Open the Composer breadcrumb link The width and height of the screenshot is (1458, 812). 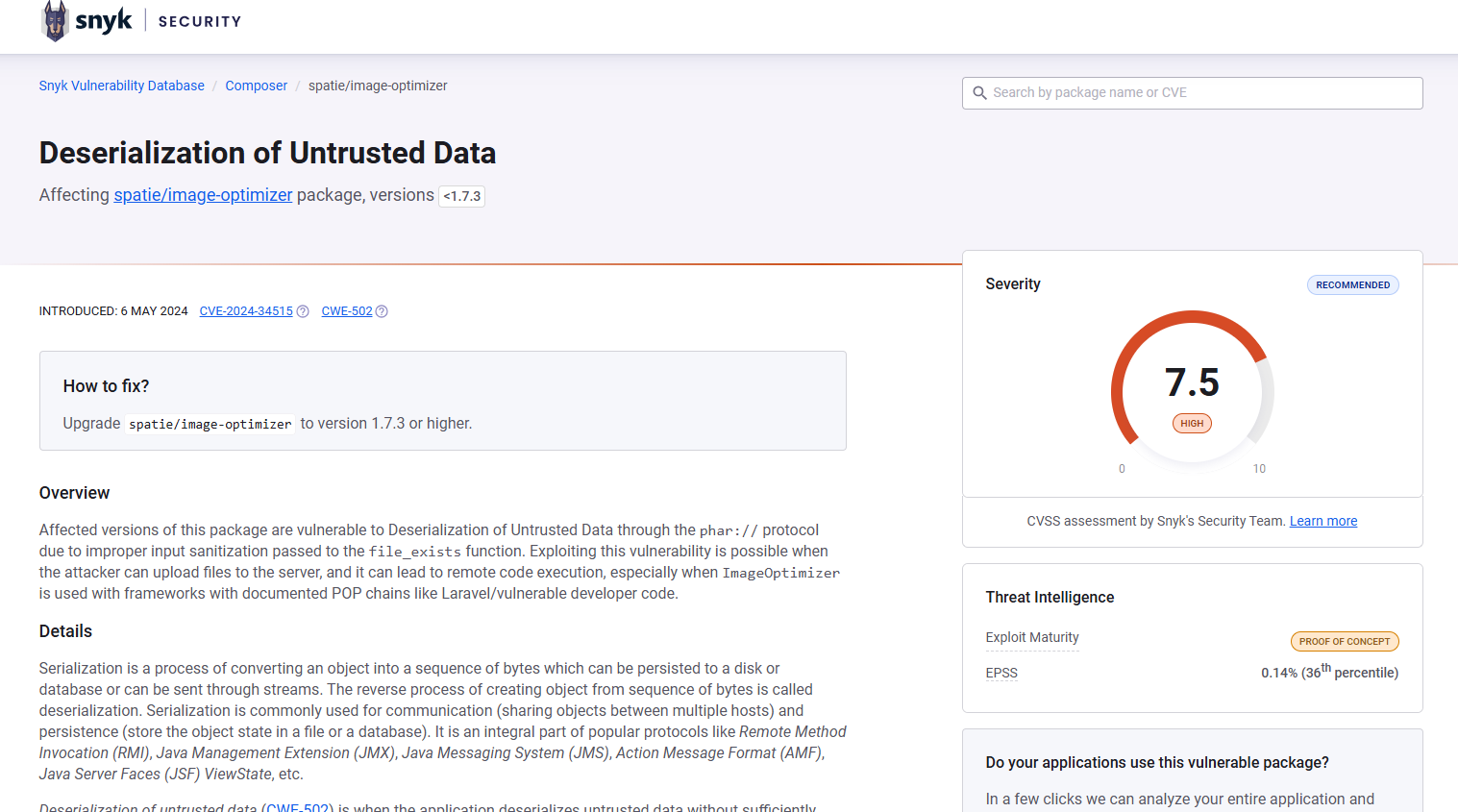tap(257, 86)
